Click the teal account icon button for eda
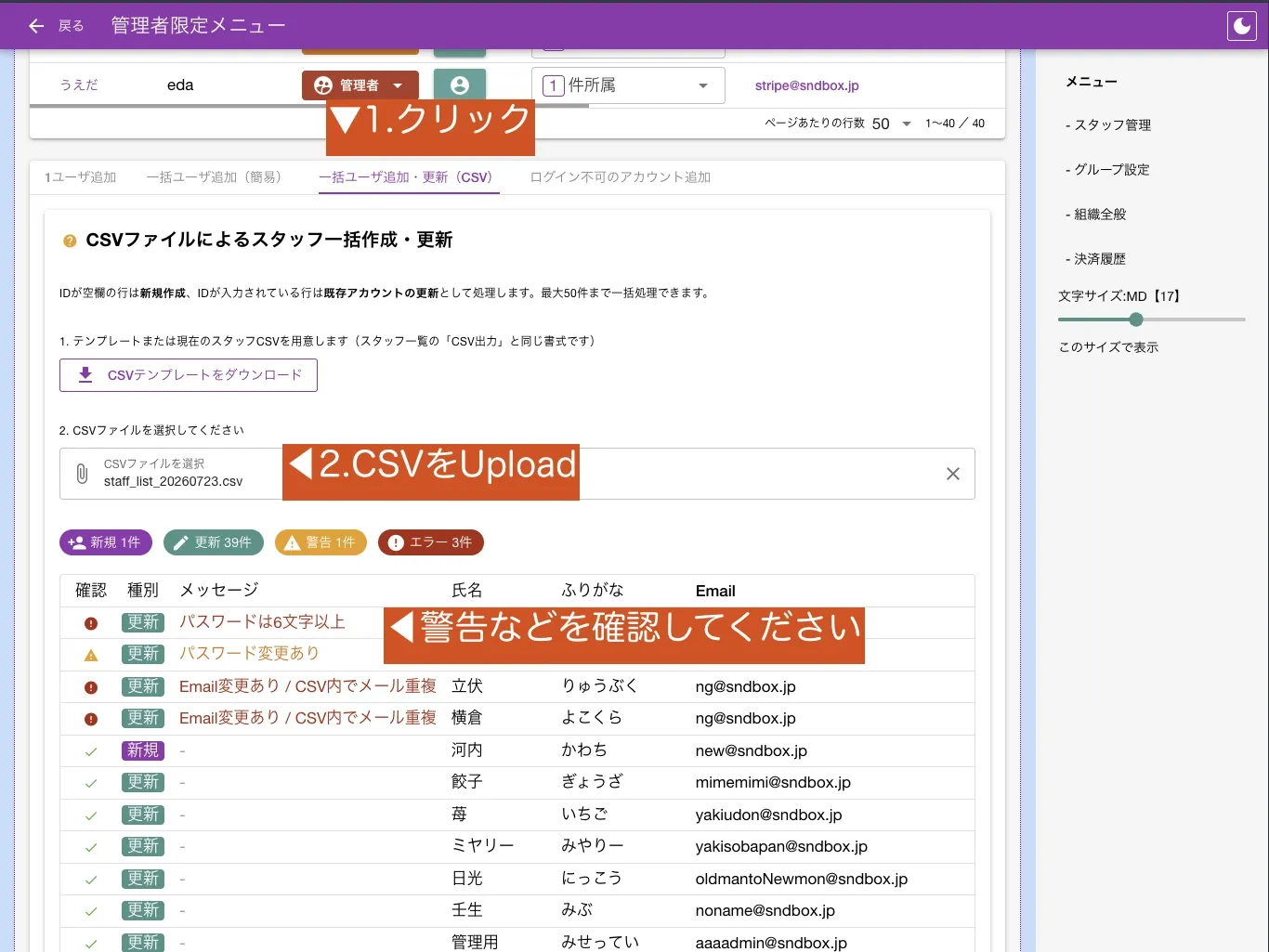 (x=460, y=85)
